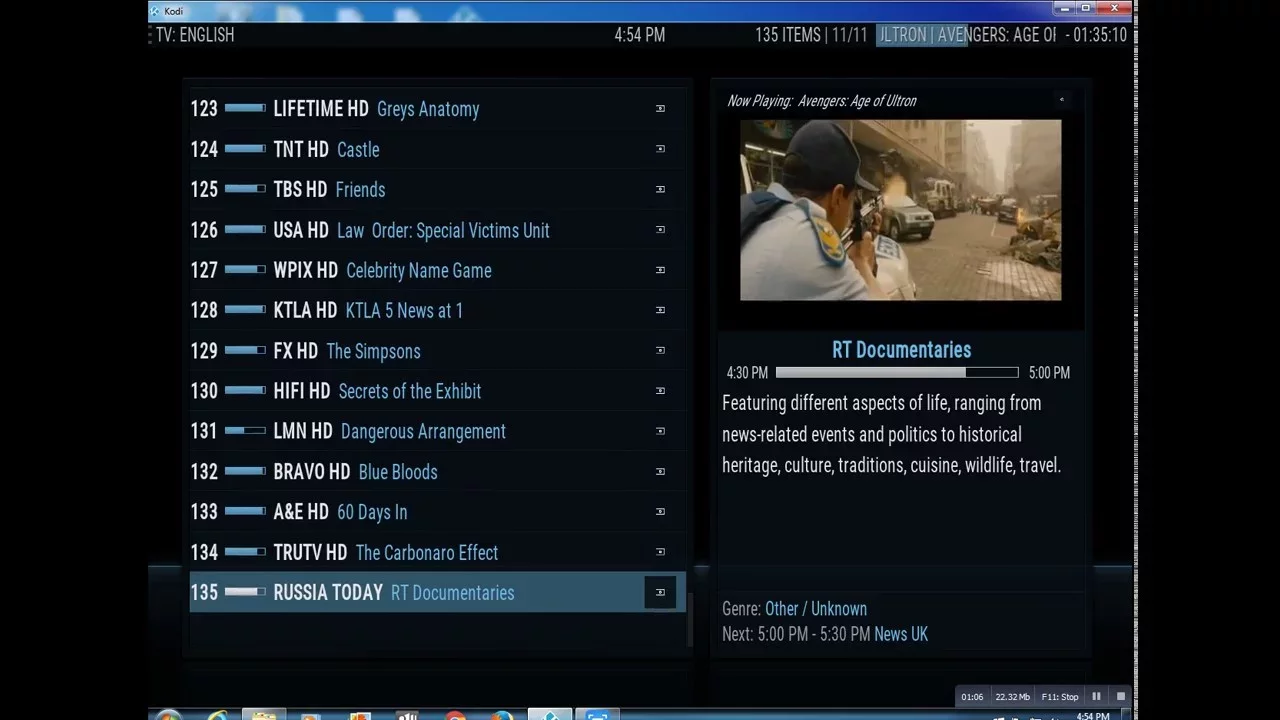The width and height of the screenshot is (1280, 720).
Task: Select channel 133 A&E HD 60 Days In
Action: [x=437, y=512]
